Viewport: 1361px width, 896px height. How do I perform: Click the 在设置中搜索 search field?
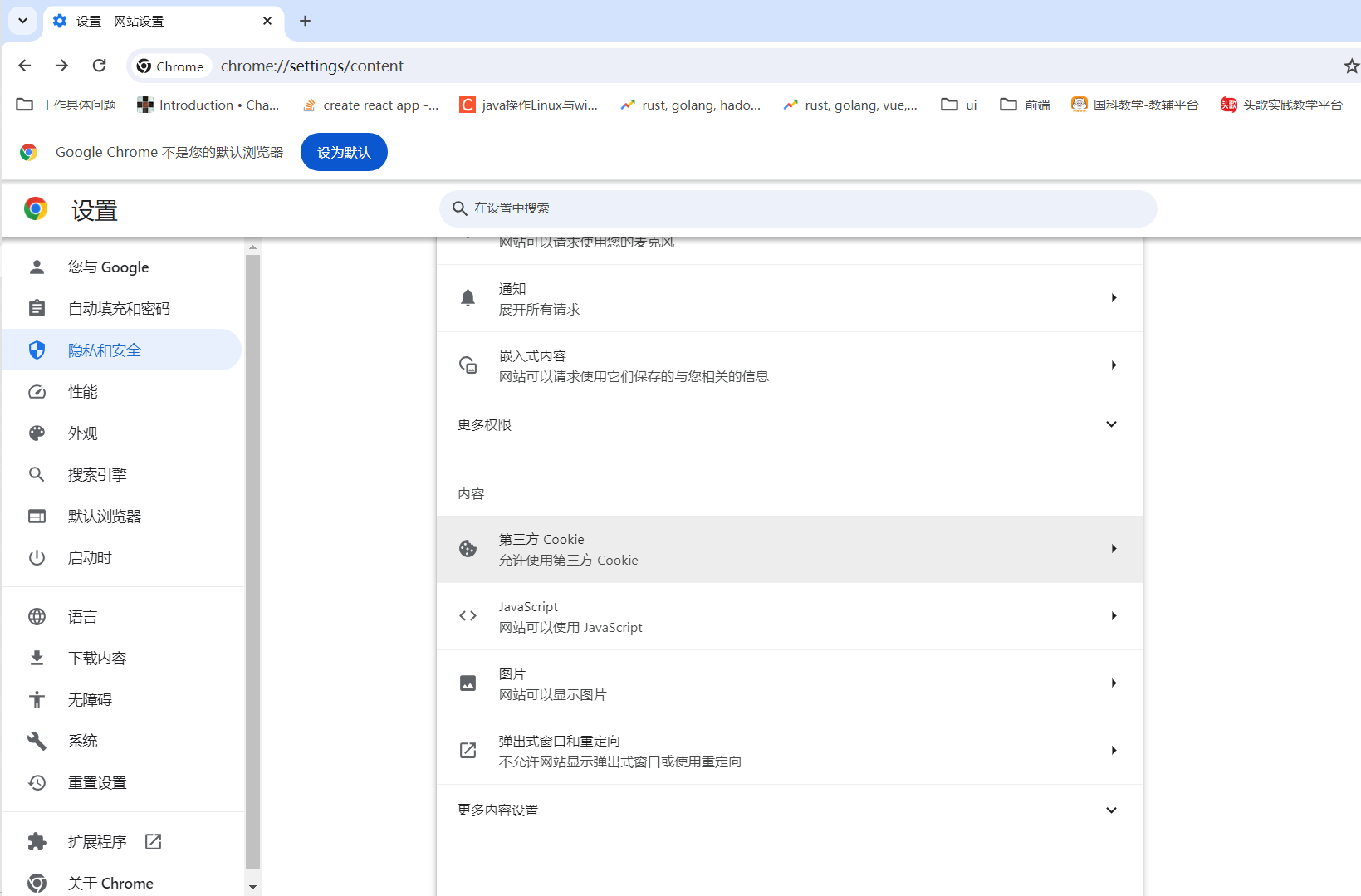[797, 208]
